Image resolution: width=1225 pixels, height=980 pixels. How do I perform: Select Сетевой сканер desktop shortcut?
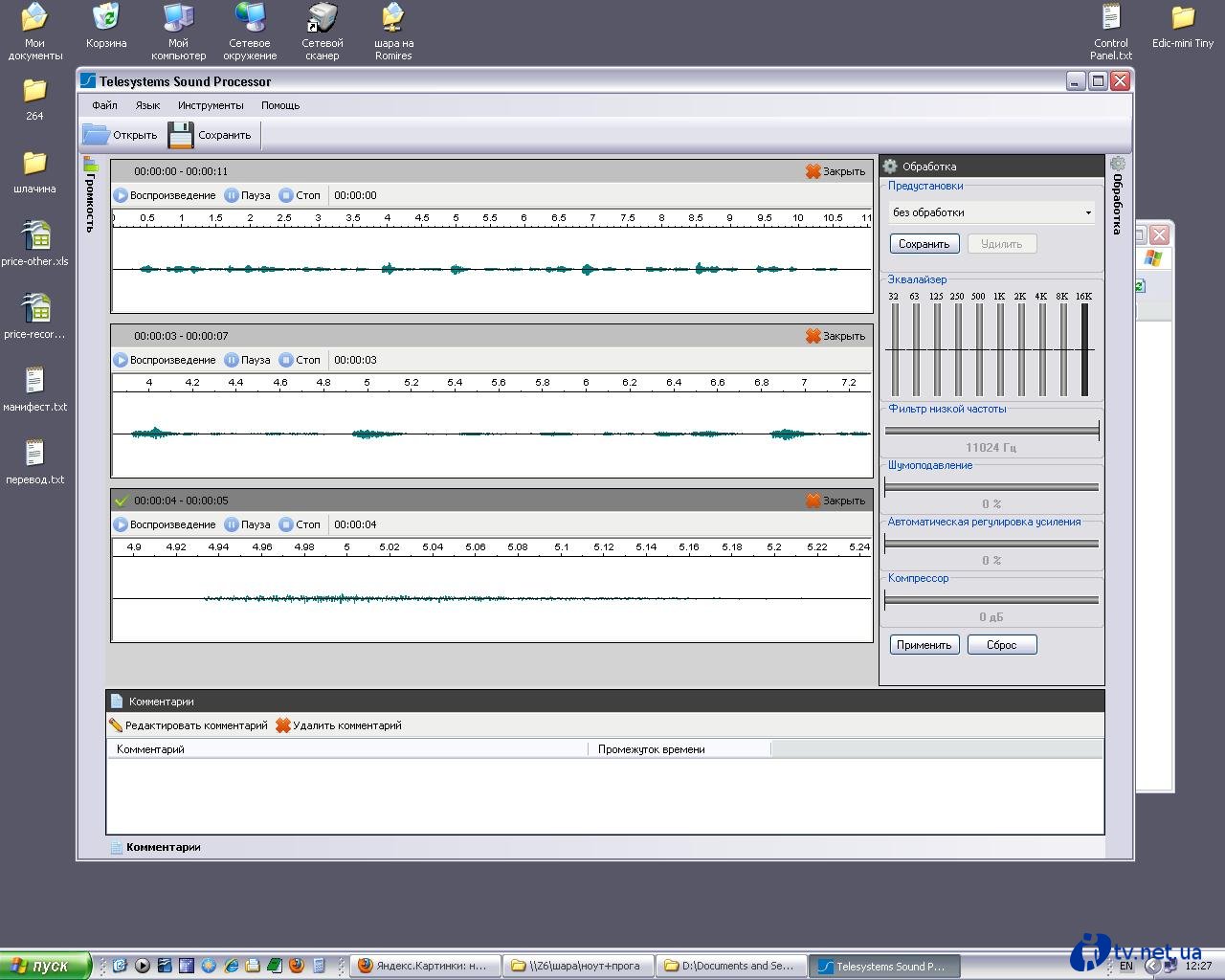tap(323, 32)
